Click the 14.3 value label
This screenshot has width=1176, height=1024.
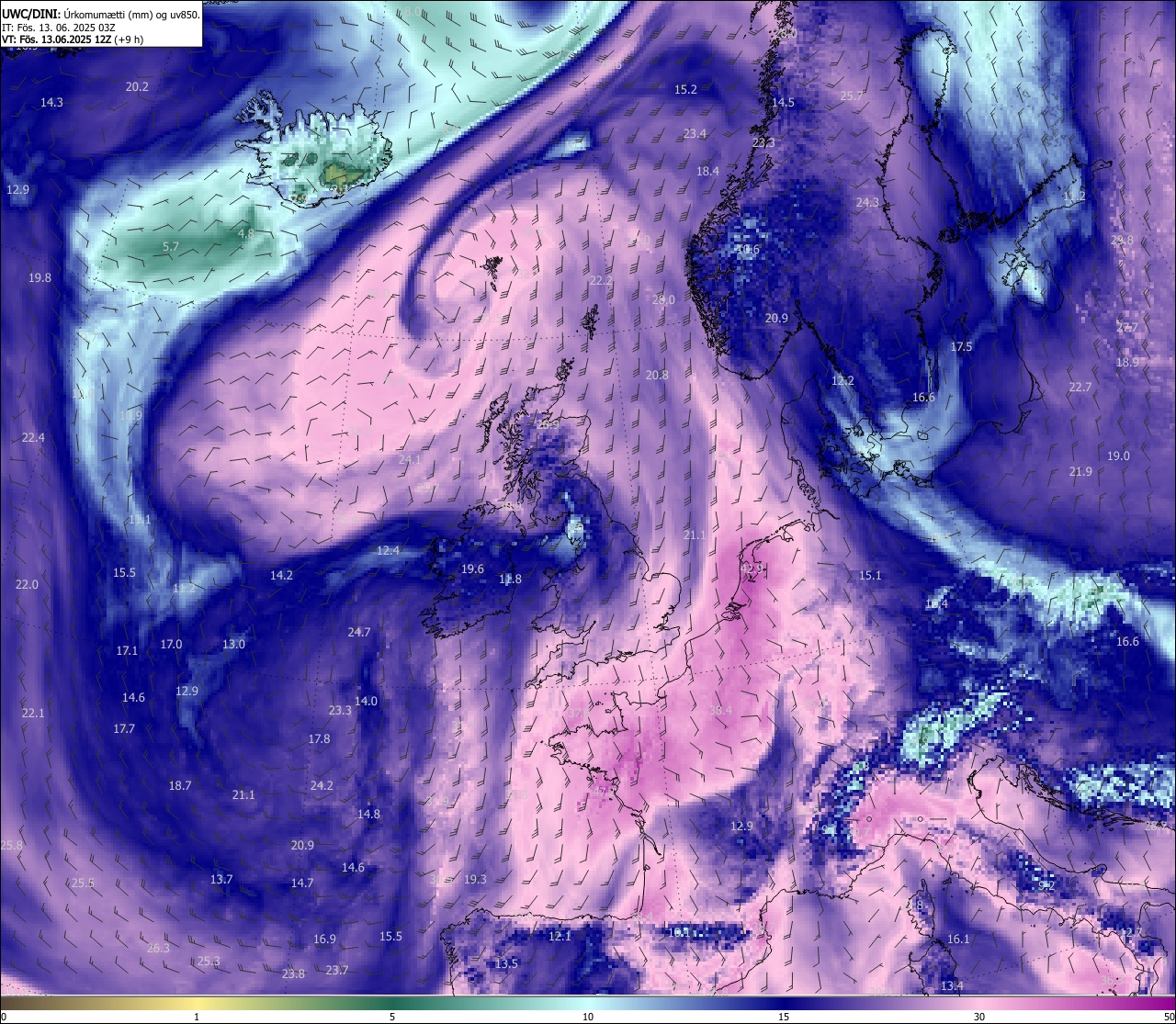tap(51, 102)
